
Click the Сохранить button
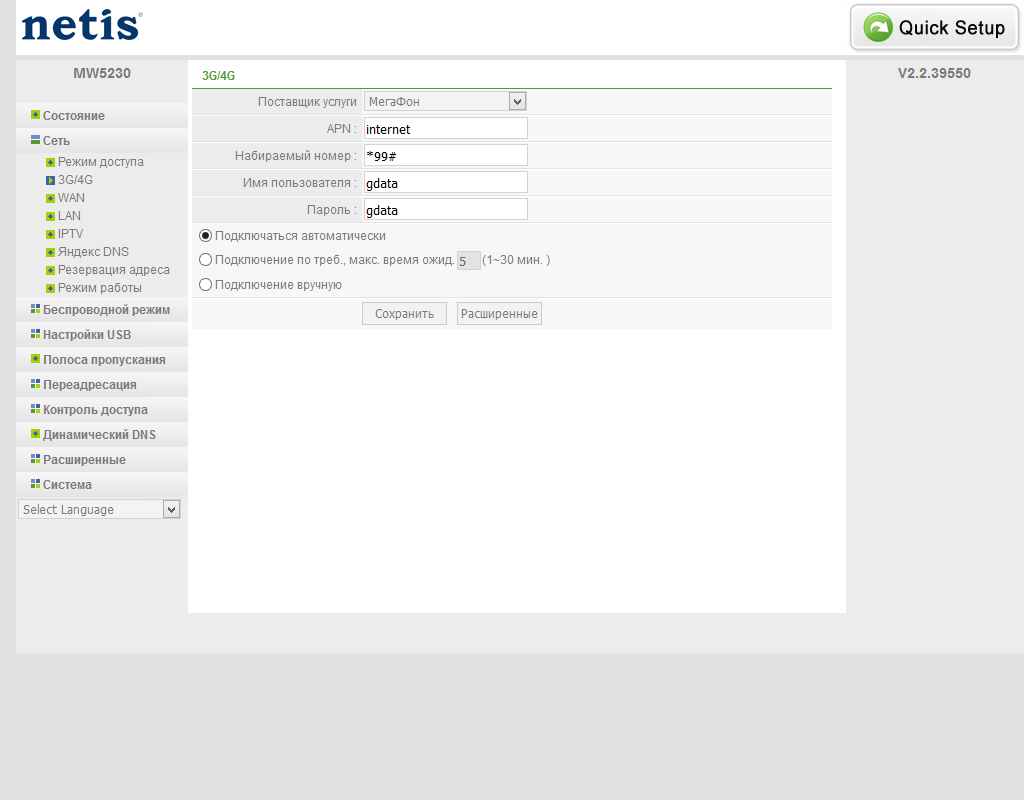404,313
